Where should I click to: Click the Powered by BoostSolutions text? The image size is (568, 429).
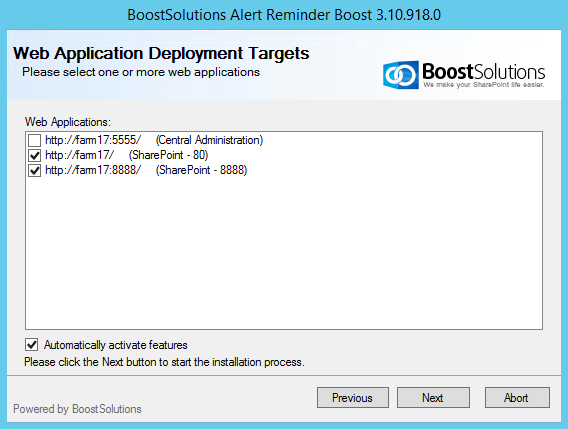pyautogui.click(x=77, y=409)
